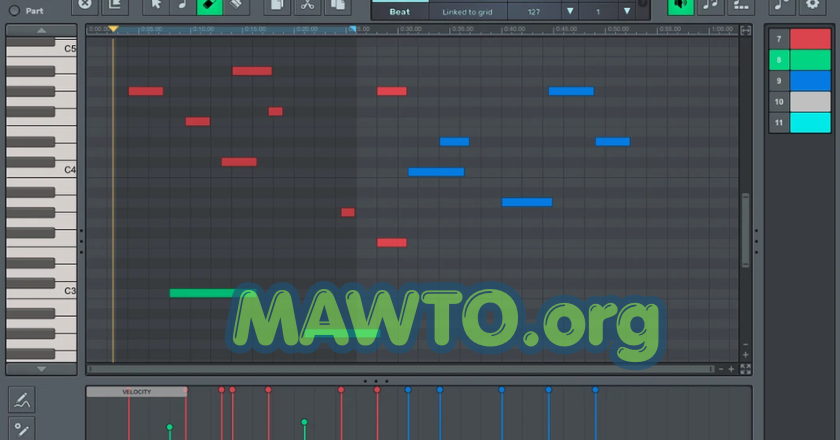Select the Part radio button
Viewport: 840px width, 440px height.
pos(14,10)
